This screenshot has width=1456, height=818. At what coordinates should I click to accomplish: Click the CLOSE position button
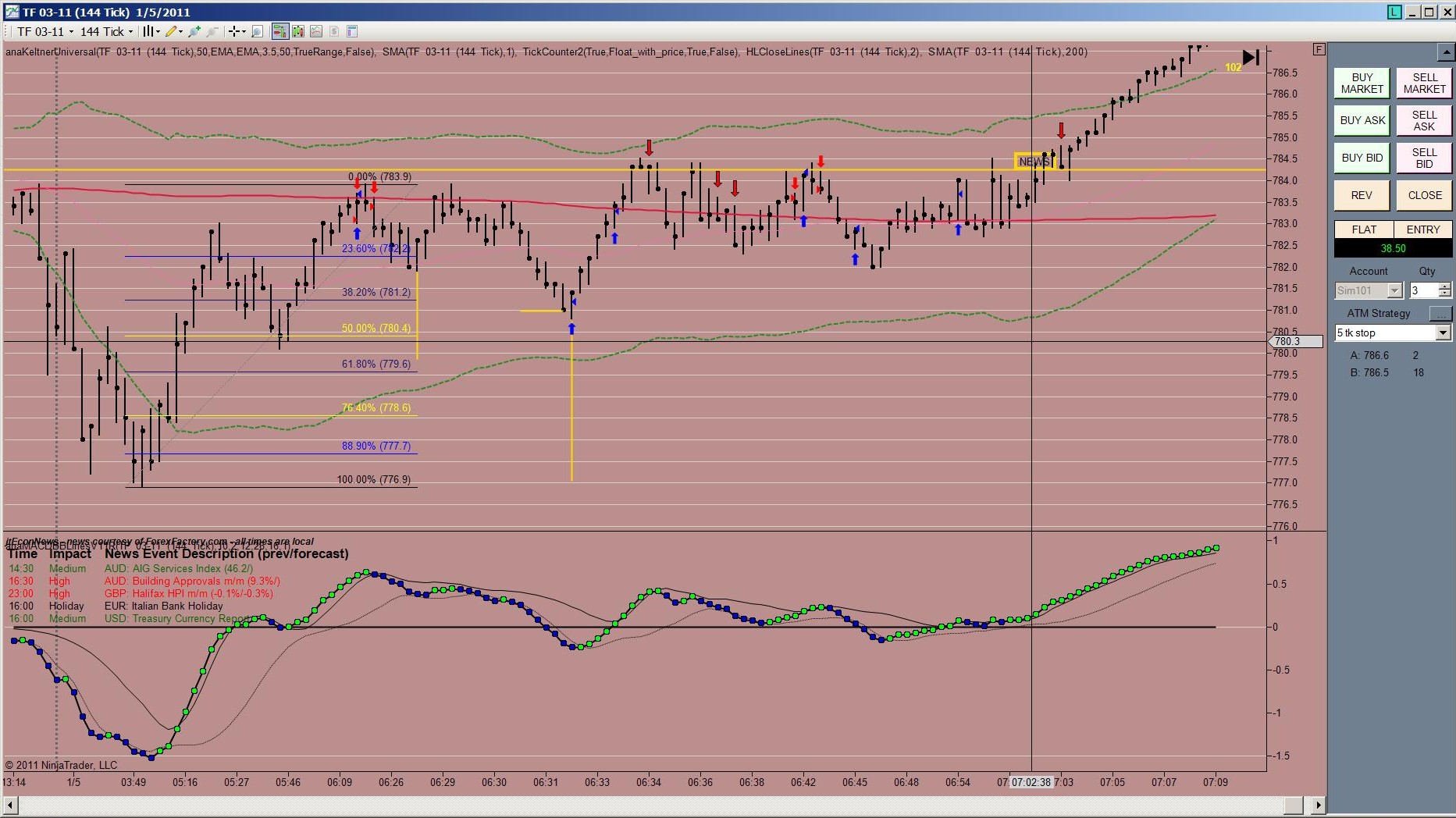[x=1424, y=195]
